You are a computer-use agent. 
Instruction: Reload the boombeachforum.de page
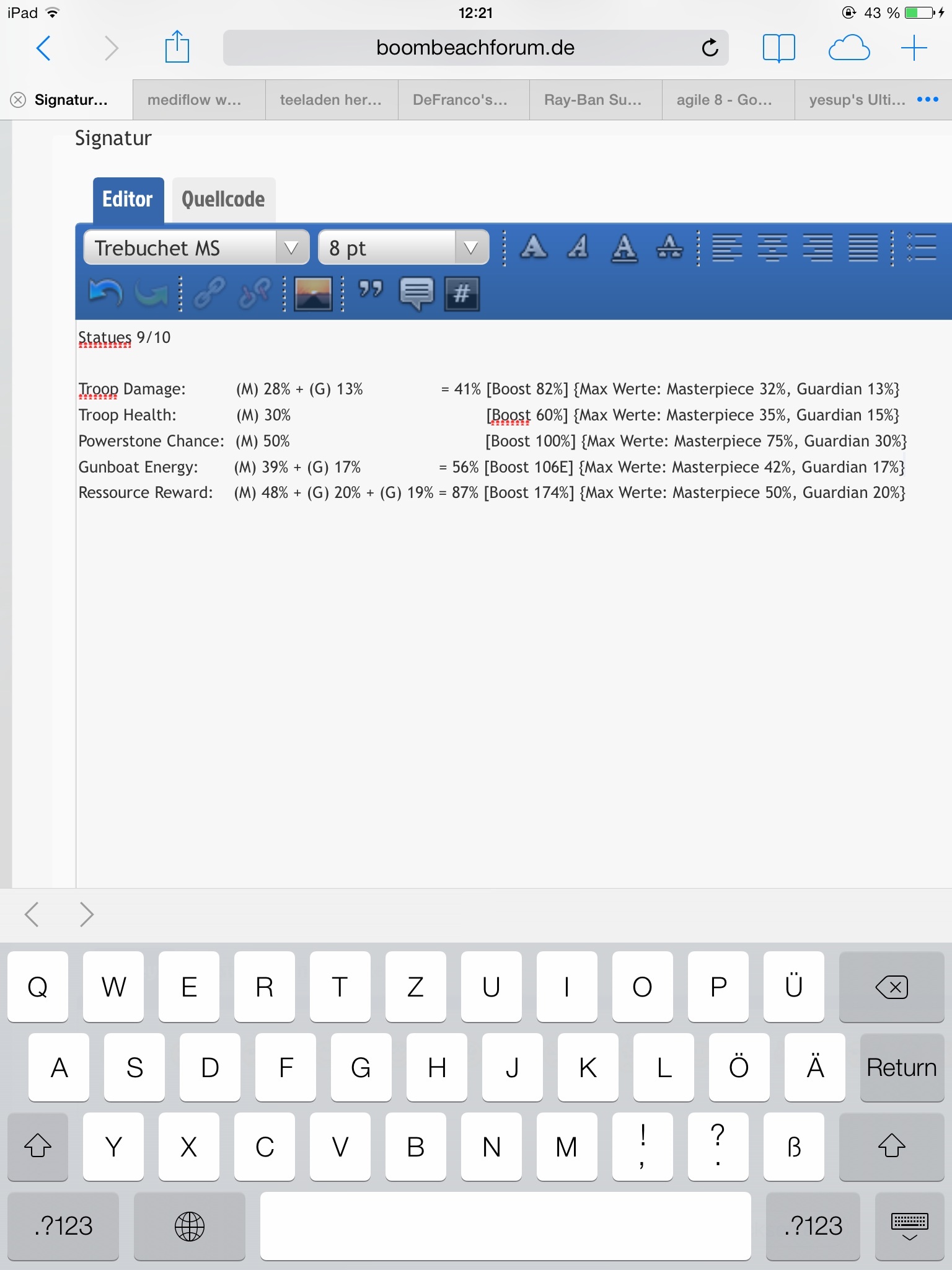(x=710, y=48)
